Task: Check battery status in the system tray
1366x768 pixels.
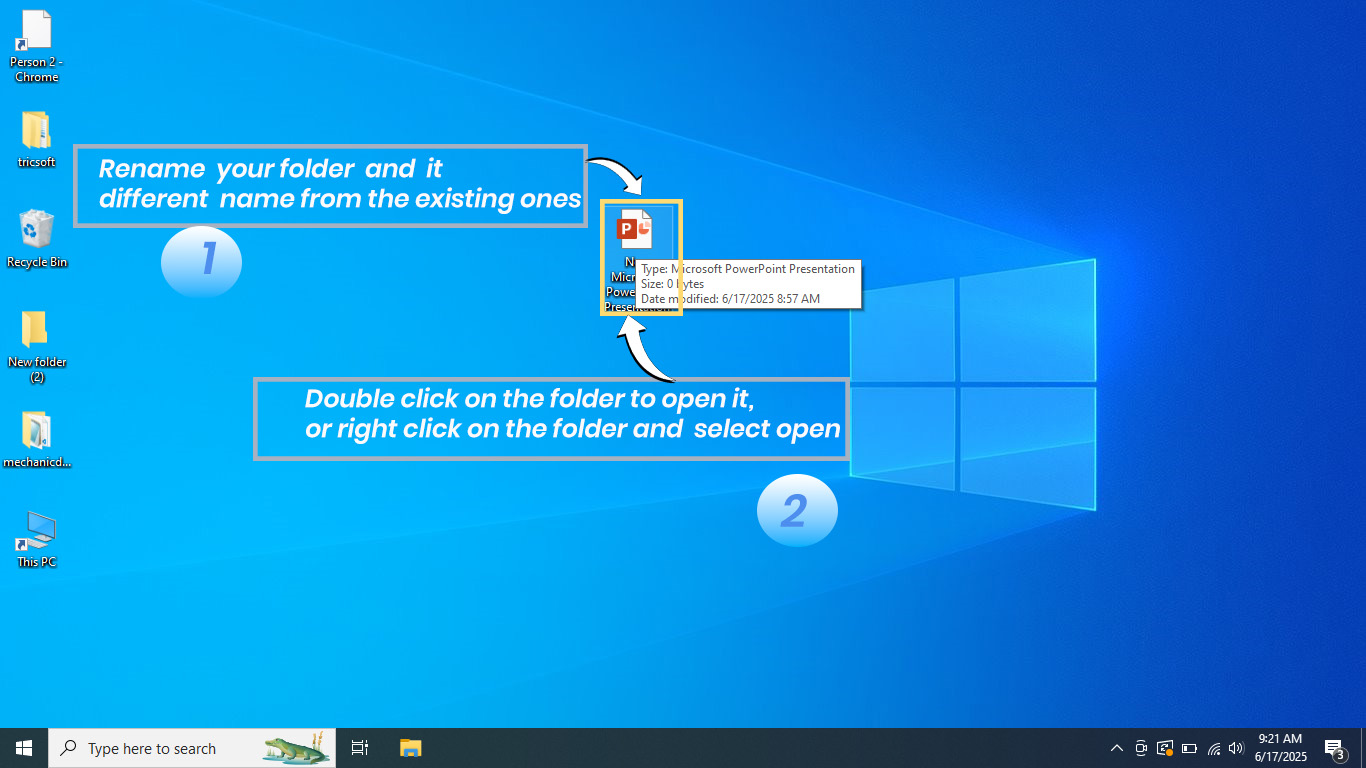Action: tap(1189, 747)
